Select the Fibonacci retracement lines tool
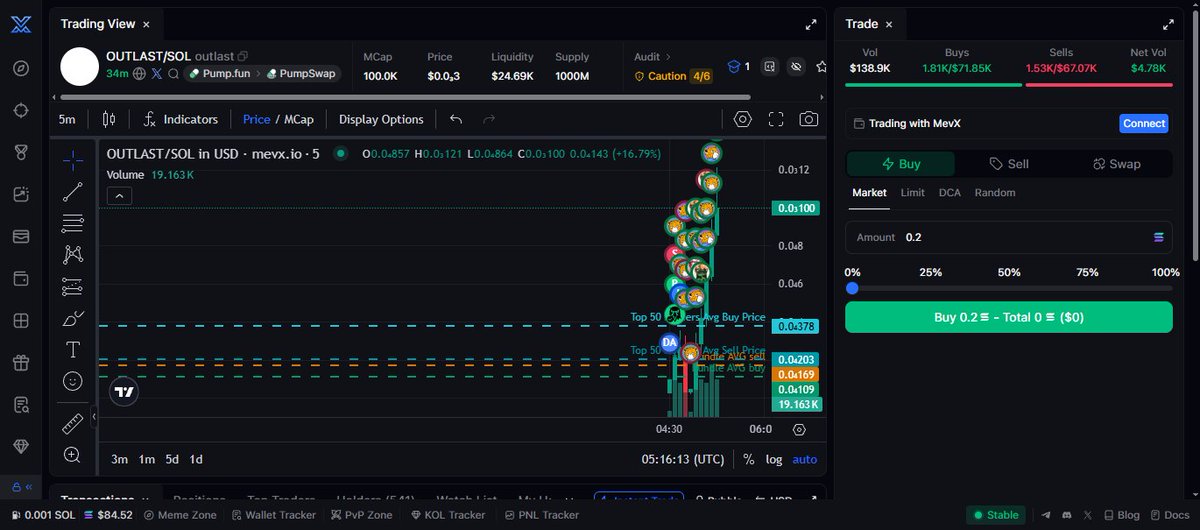1200x530 pixels. tap(73, 223)
